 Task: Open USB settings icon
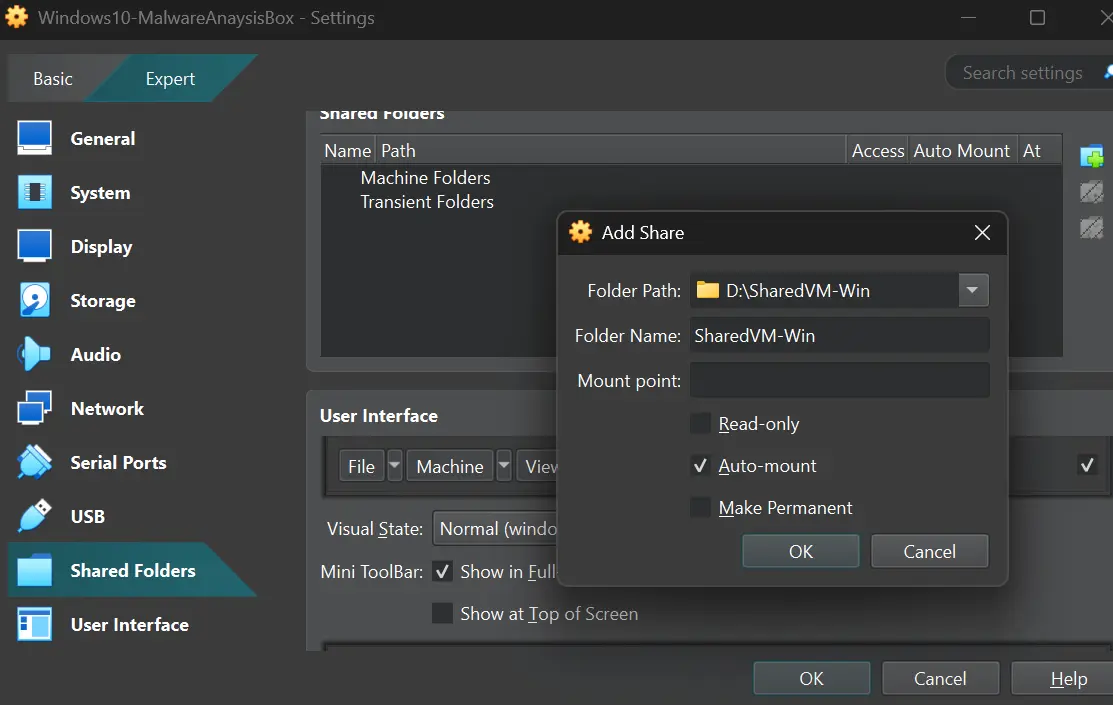click(x=34, y=517)
